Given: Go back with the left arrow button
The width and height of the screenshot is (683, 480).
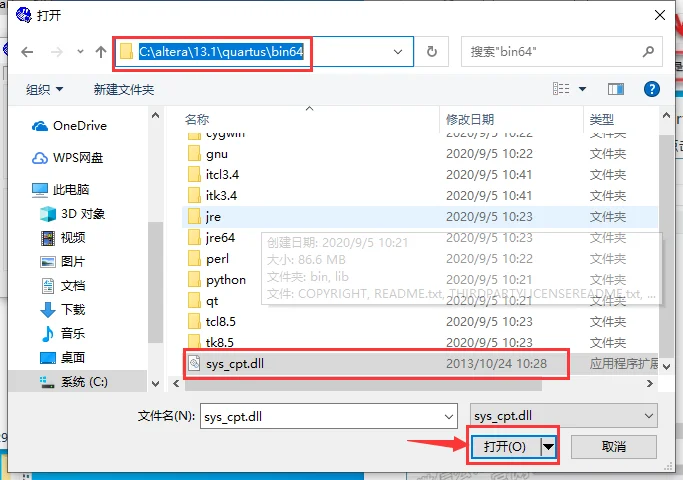Looking at the screenshot, I should (27, 52).
